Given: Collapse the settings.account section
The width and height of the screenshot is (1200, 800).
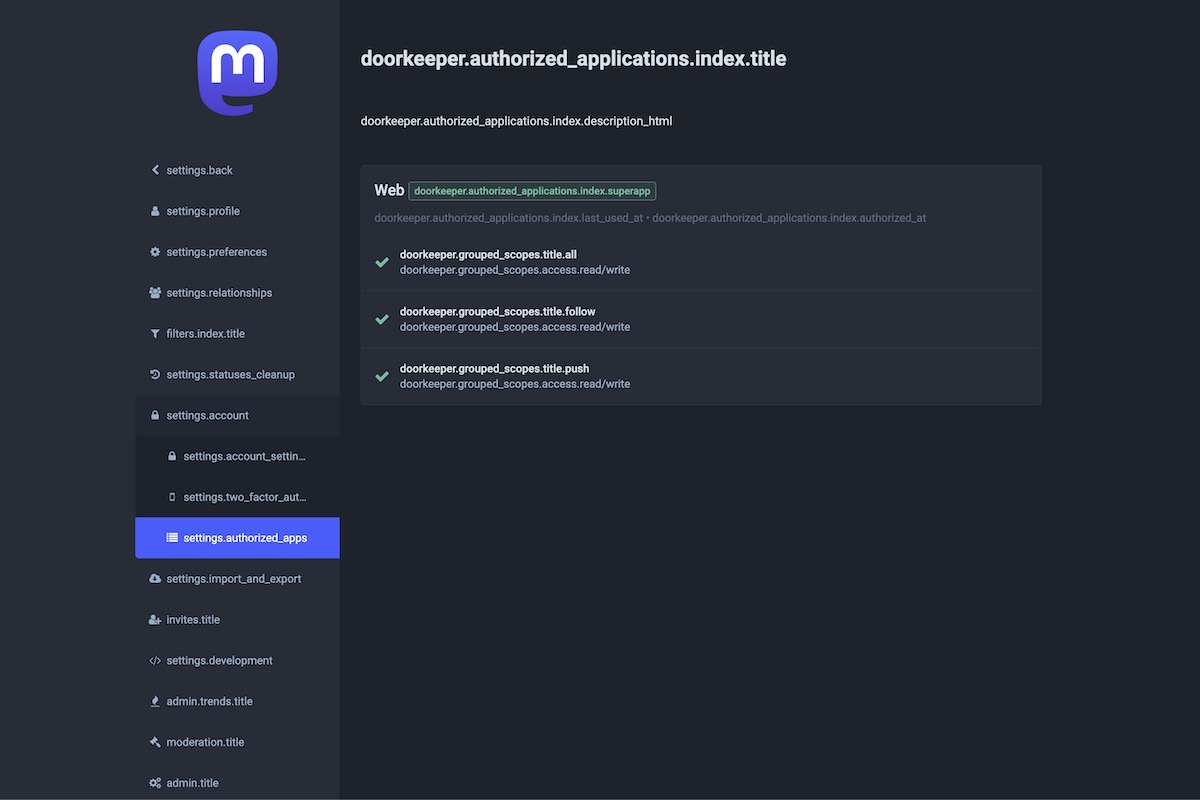Looking at the screenshot, I should 207,415.
